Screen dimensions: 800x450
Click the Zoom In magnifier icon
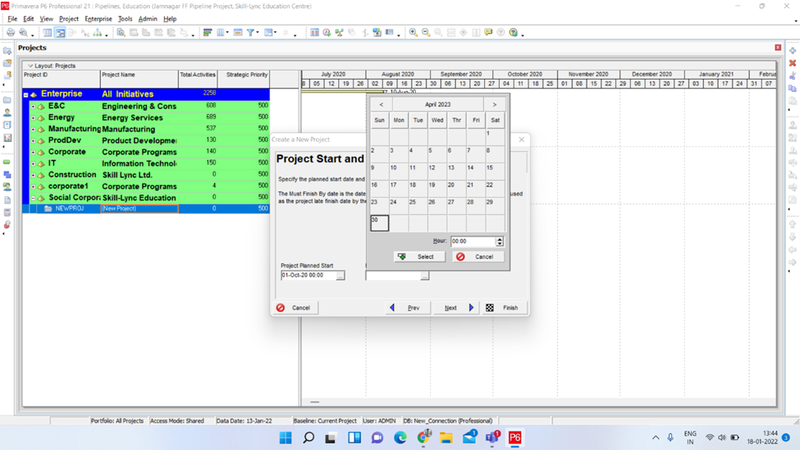click(x=413, y=33)
